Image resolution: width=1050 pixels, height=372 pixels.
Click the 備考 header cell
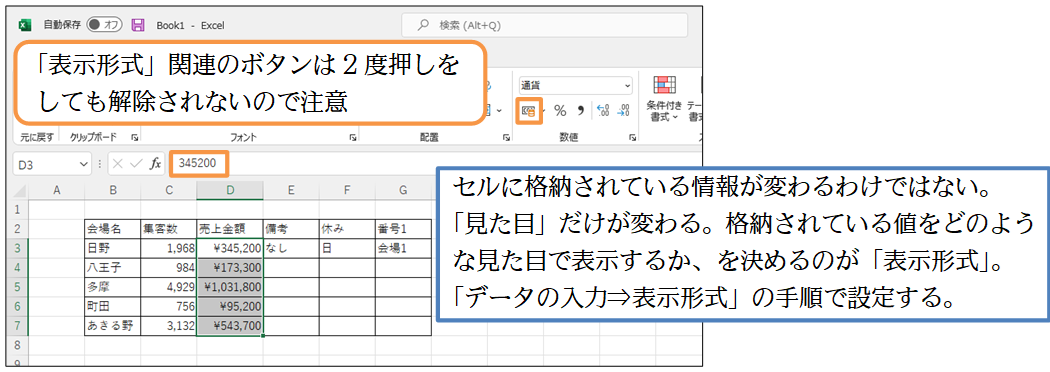(291, 228)
